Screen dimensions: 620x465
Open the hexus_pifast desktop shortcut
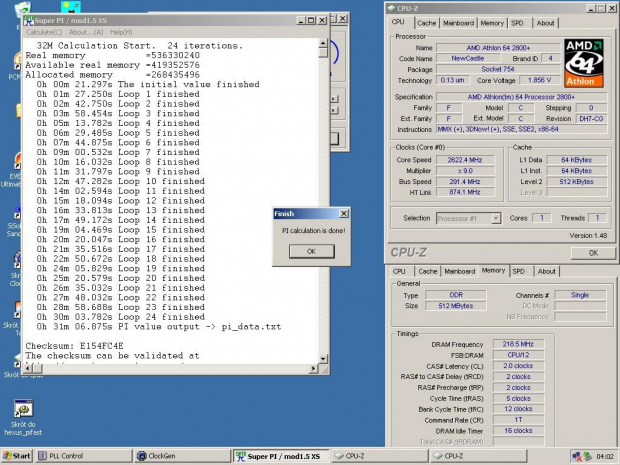23,417
